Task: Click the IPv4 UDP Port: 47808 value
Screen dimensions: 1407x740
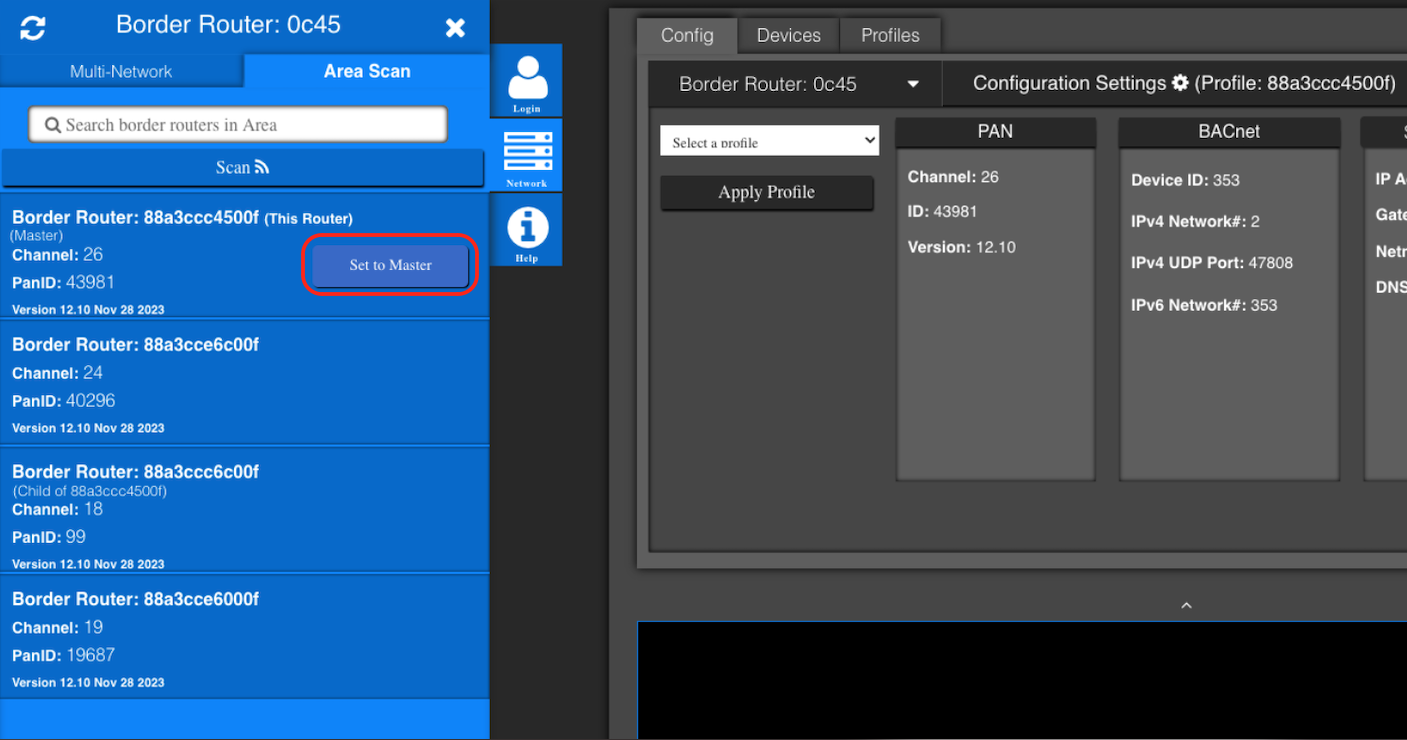Action: coord(1212,263)
